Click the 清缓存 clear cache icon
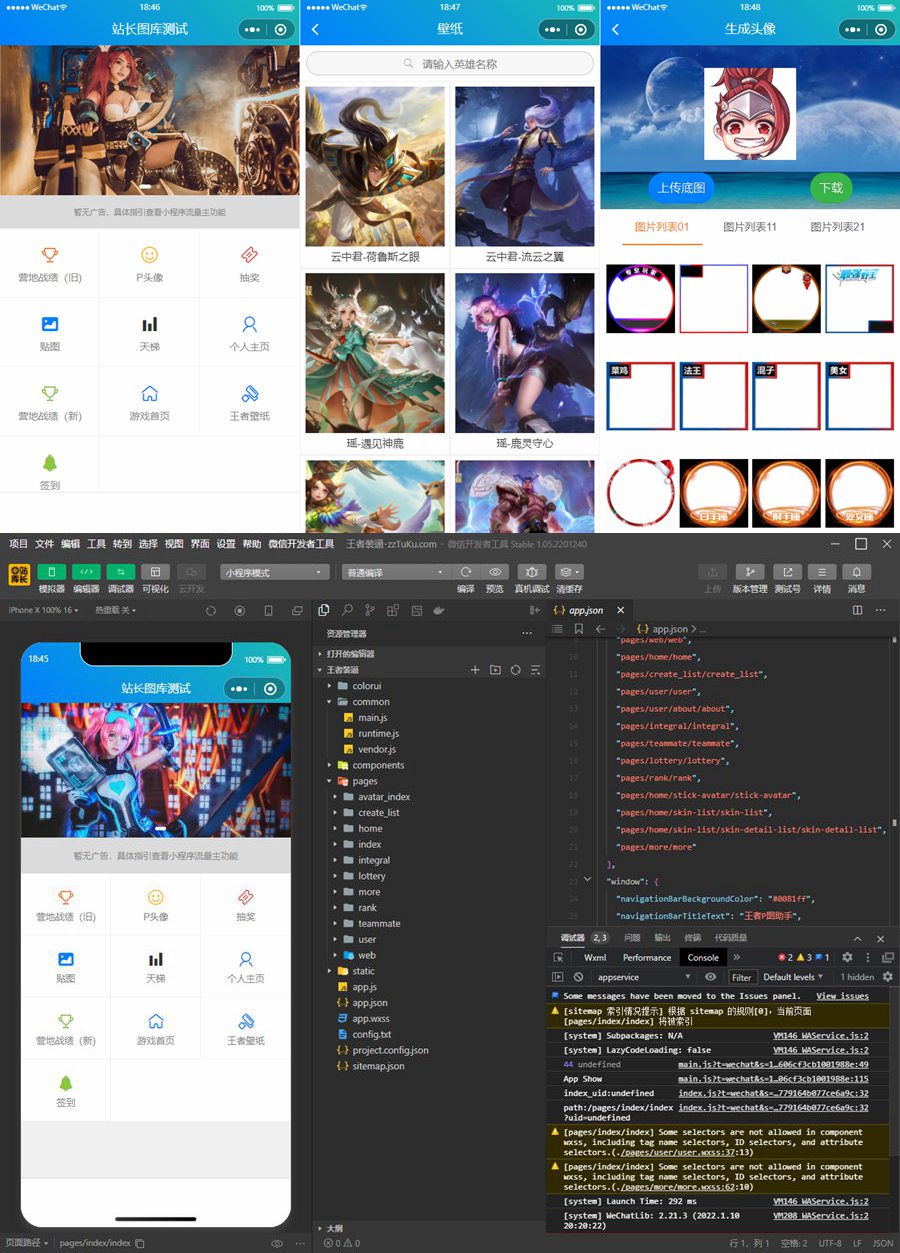This screenshot has height=1253, width=900. tap(568, 572)
